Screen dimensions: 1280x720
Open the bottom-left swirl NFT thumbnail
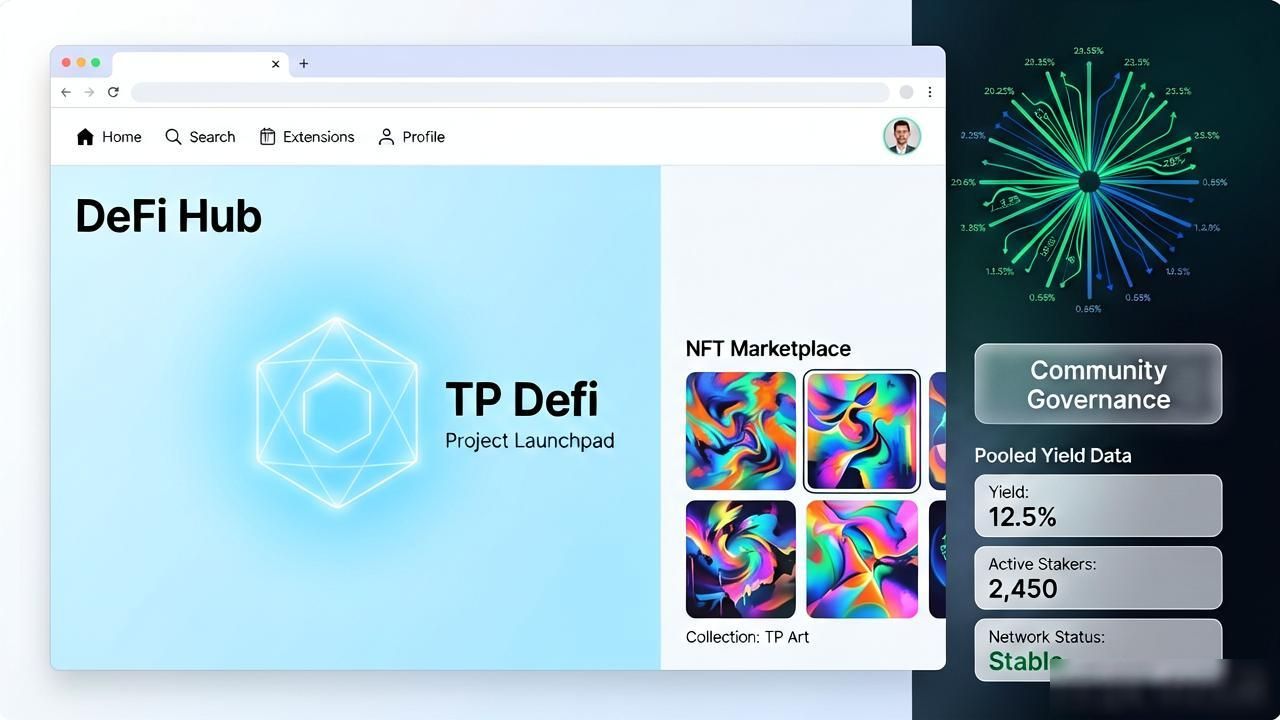741,559
